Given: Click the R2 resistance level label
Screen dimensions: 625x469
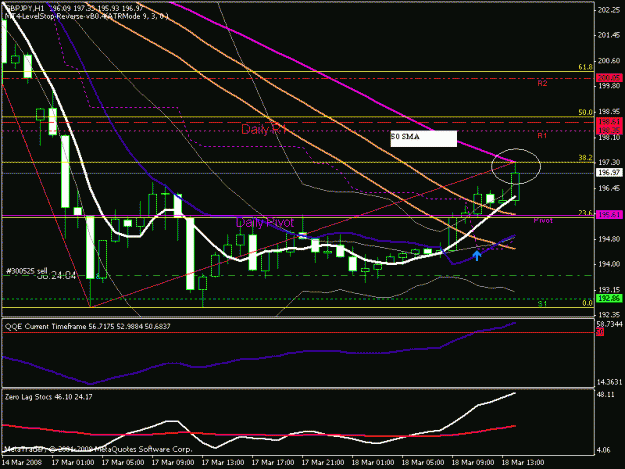Looking at the screenshot, I should coord(542,83).
